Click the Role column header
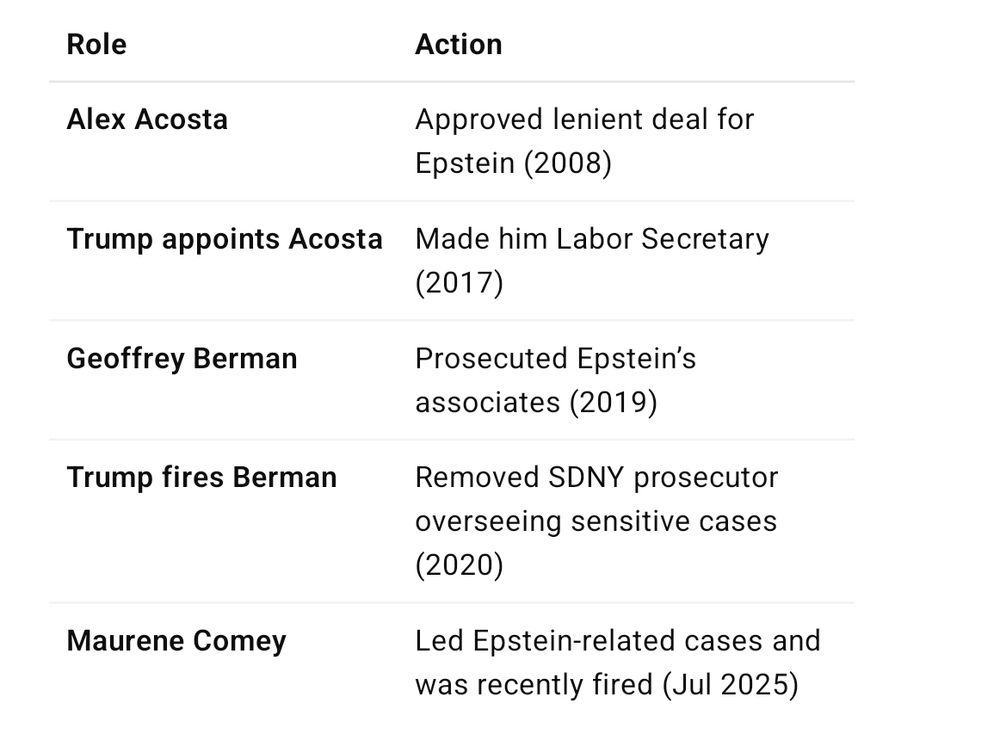Screen dimensions: 1000x752 pyautogui.click(x=96, y=45)
